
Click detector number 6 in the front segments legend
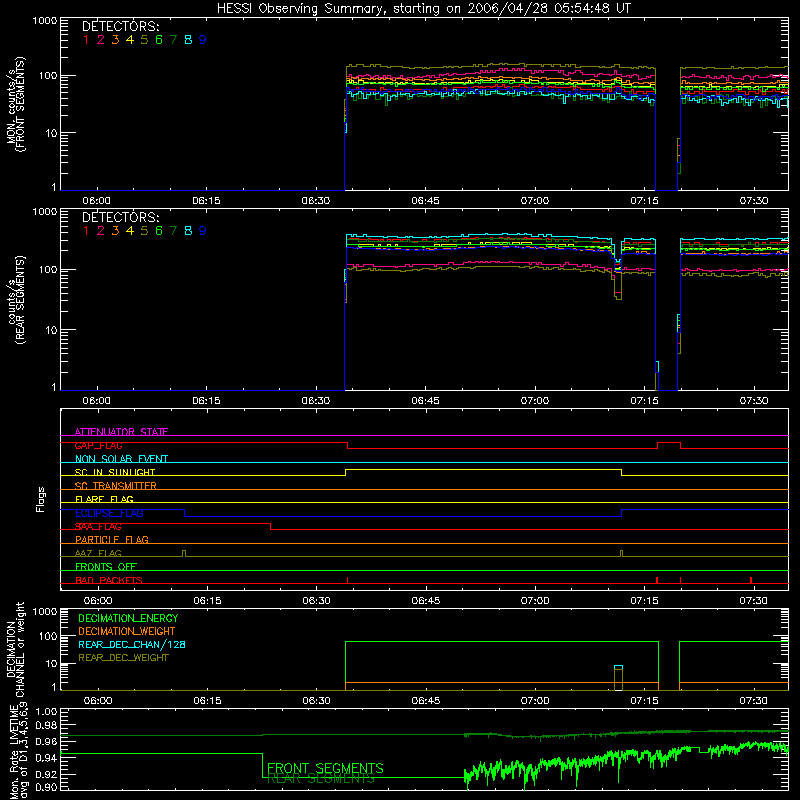[159, 40]
